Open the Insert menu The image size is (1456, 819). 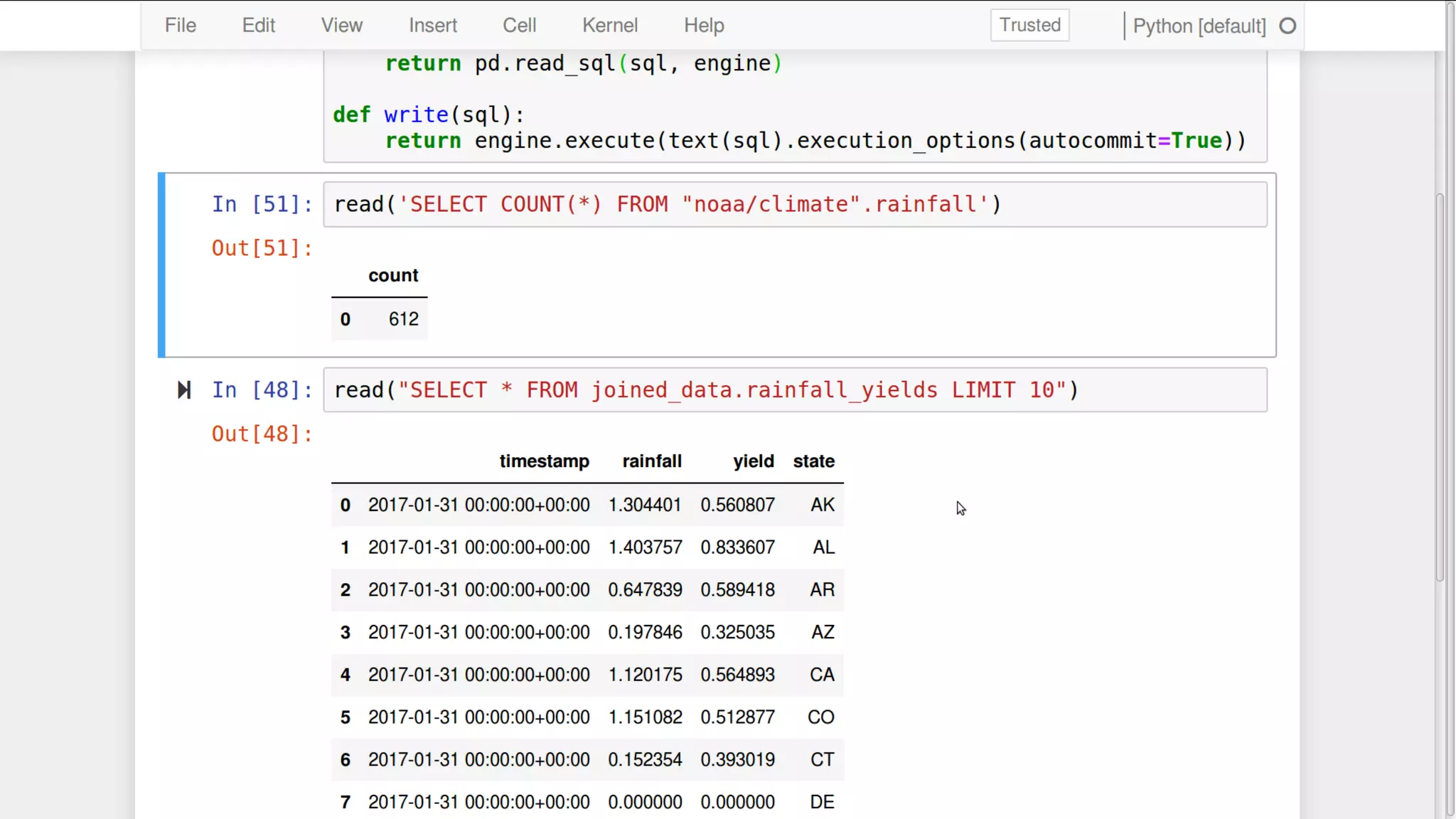coord(432,26)
